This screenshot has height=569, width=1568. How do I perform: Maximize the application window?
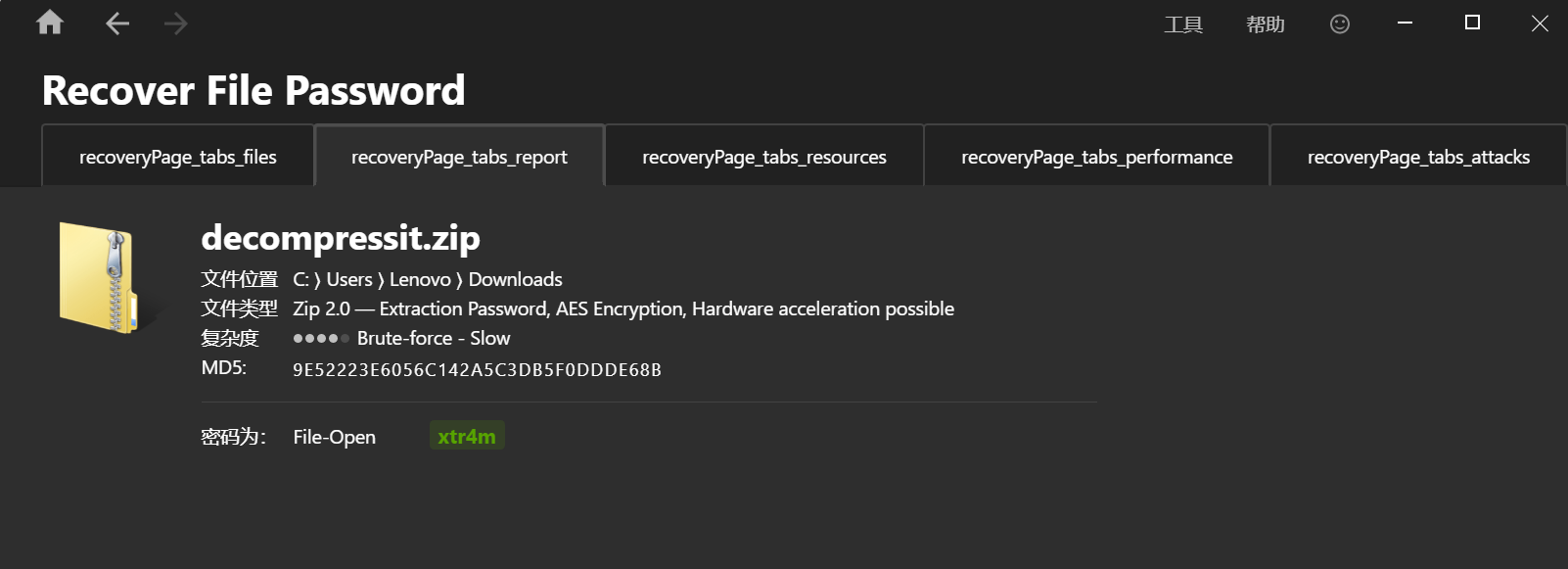pos(1472,23)
